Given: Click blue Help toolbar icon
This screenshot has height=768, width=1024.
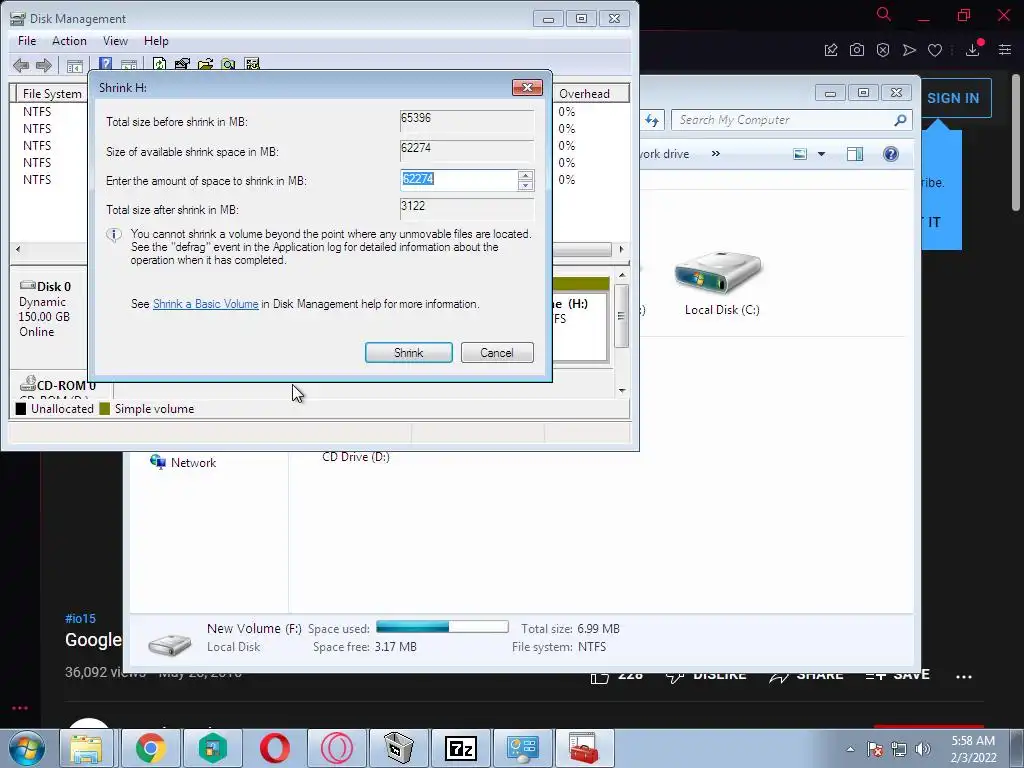Looking at the screenshot, I should tap(105, 64).
